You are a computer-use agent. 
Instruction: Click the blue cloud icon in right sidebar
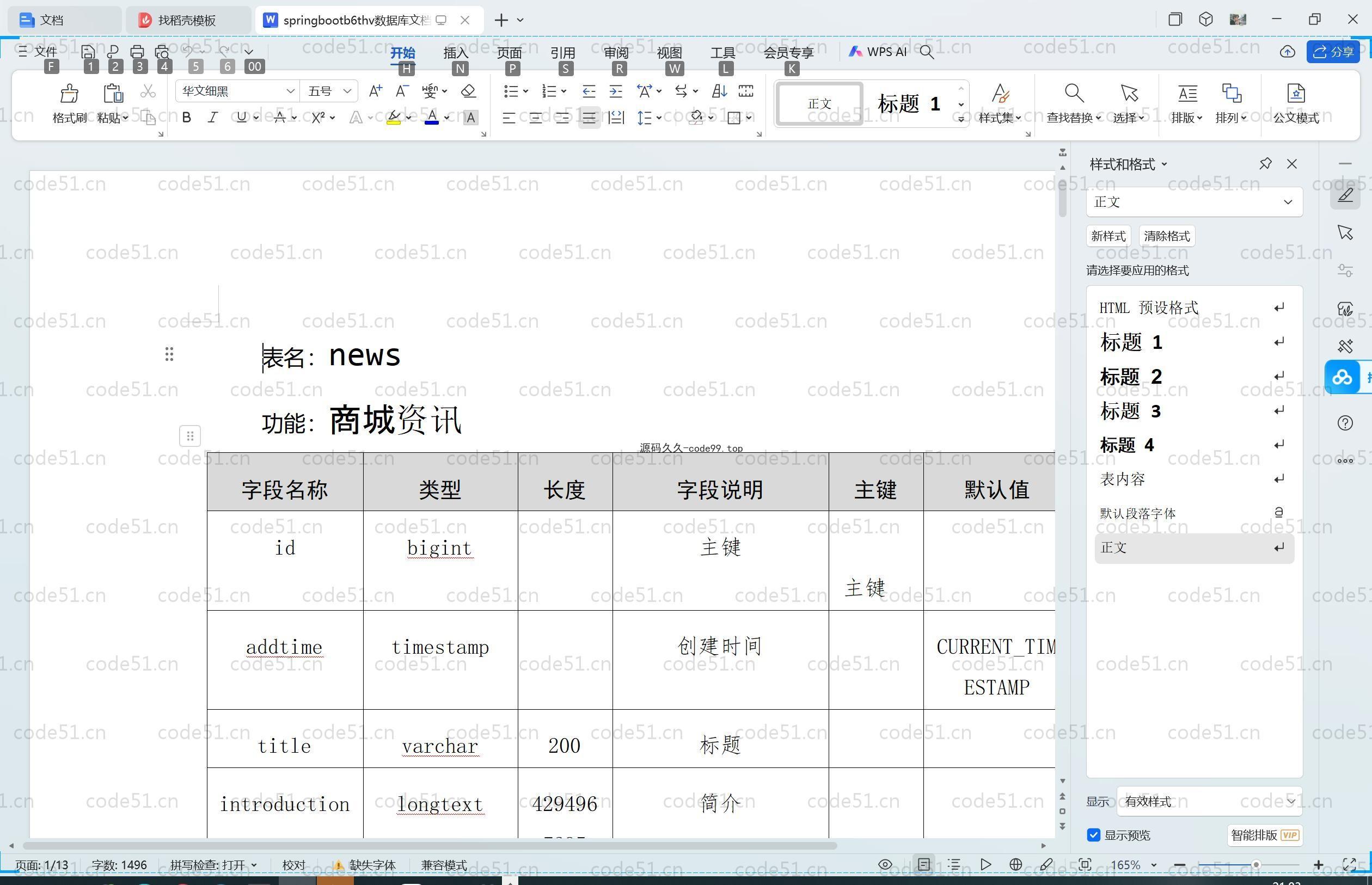click(1342, 378)
